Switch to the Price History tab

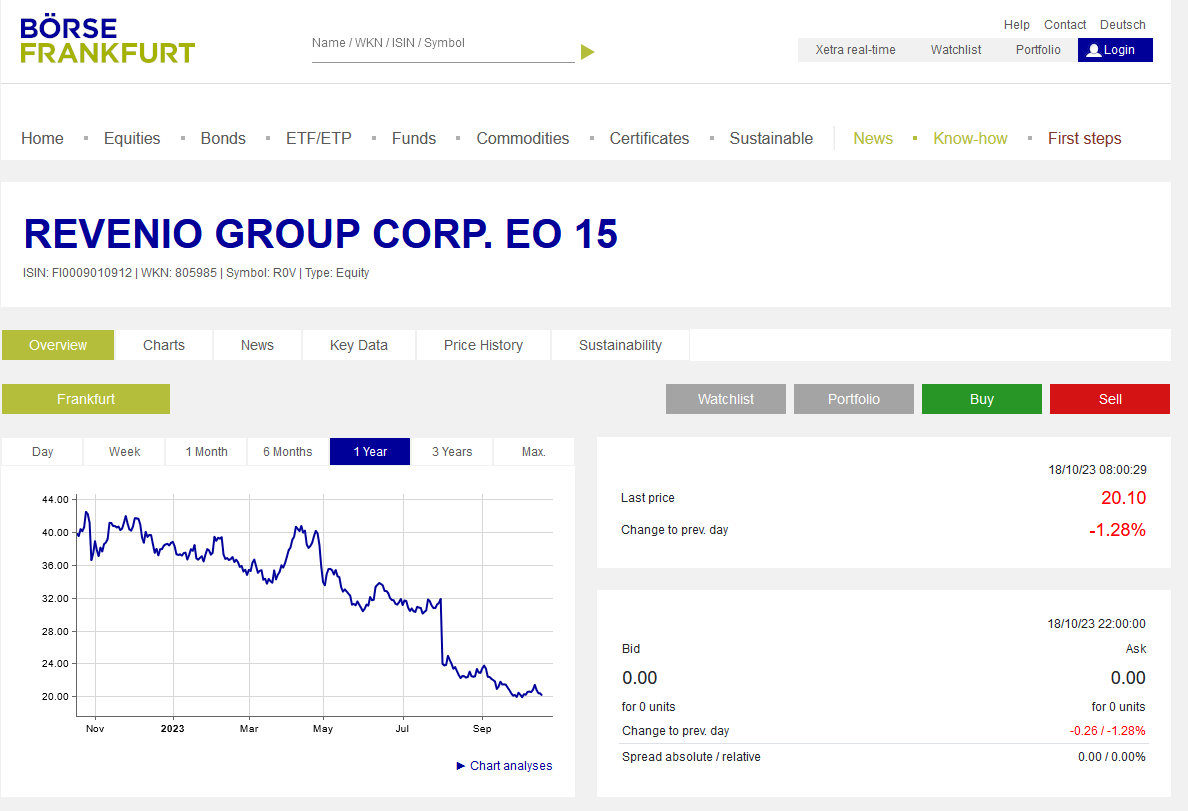pyautogui.click(x=483, y=345)
